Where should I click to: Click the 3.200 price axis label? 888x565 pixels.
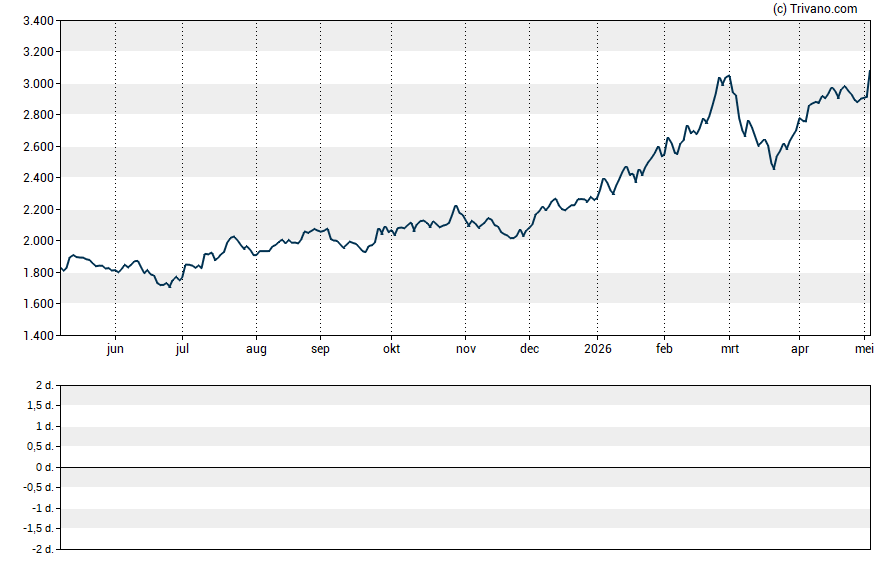(38, 52)
